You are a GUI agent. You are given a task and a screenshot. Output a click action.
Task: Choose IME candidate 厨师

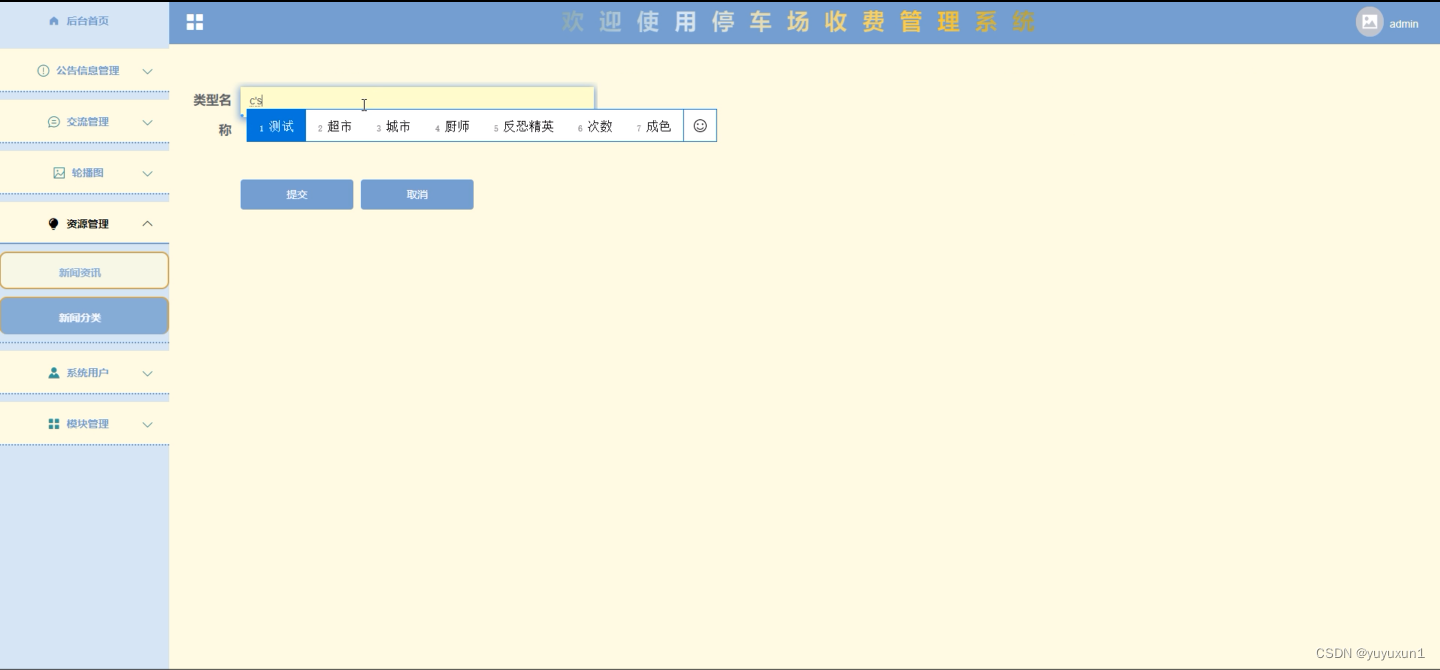[x=453, y=126]
